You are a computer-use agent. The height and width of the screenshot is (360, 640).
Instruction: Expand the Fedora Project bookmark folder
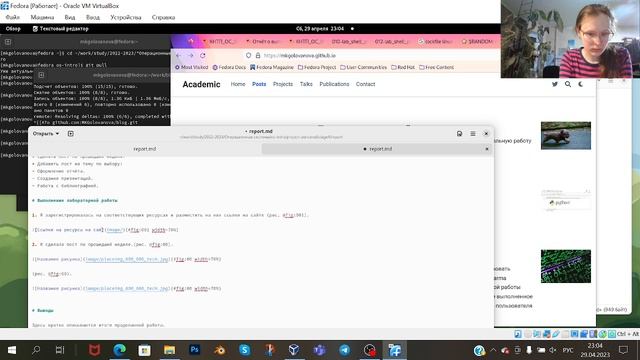pyautogui.click(x=317, y=67)
